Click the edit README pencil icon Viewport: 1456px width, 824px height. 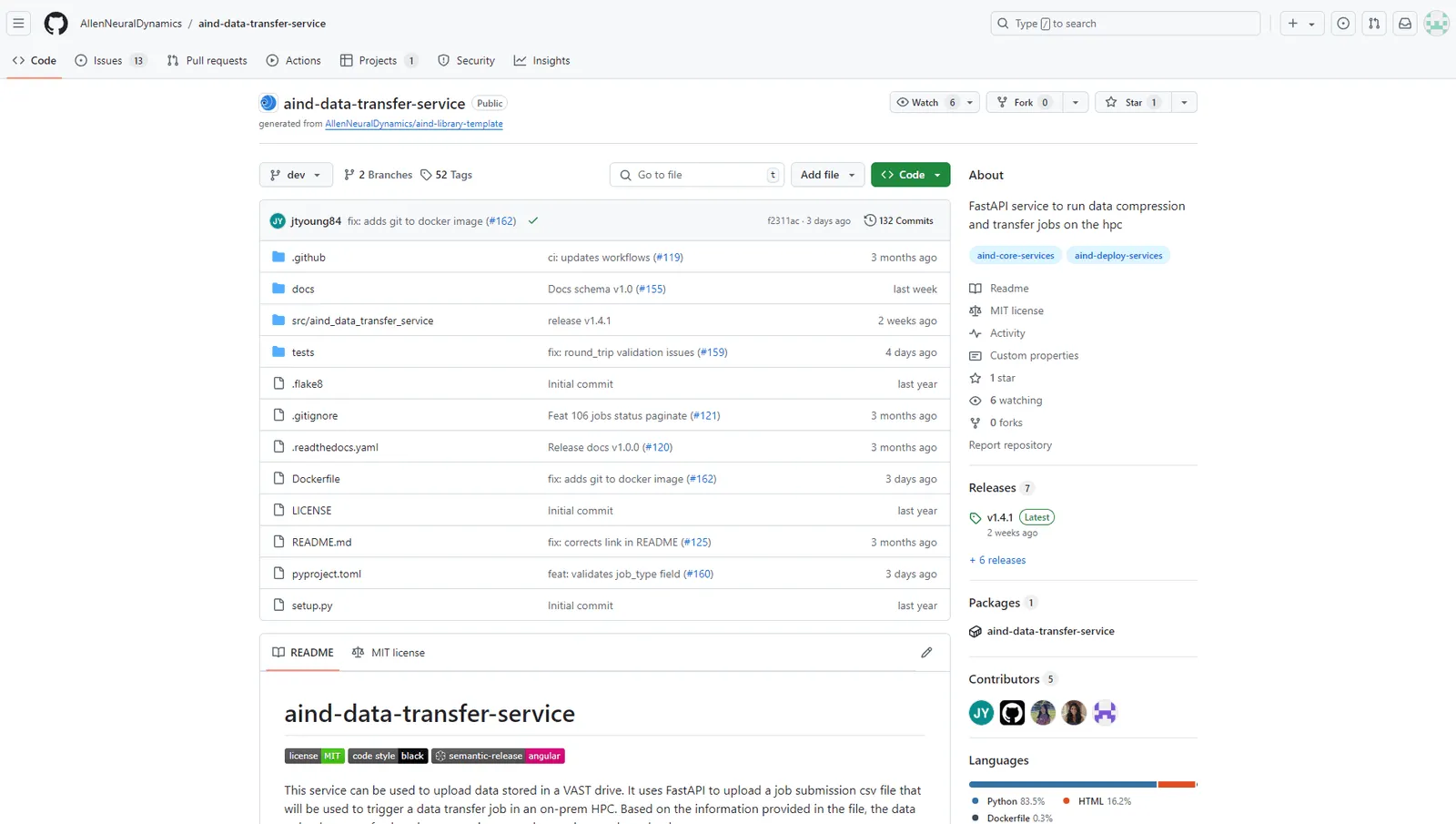click(x=926, y=653)
